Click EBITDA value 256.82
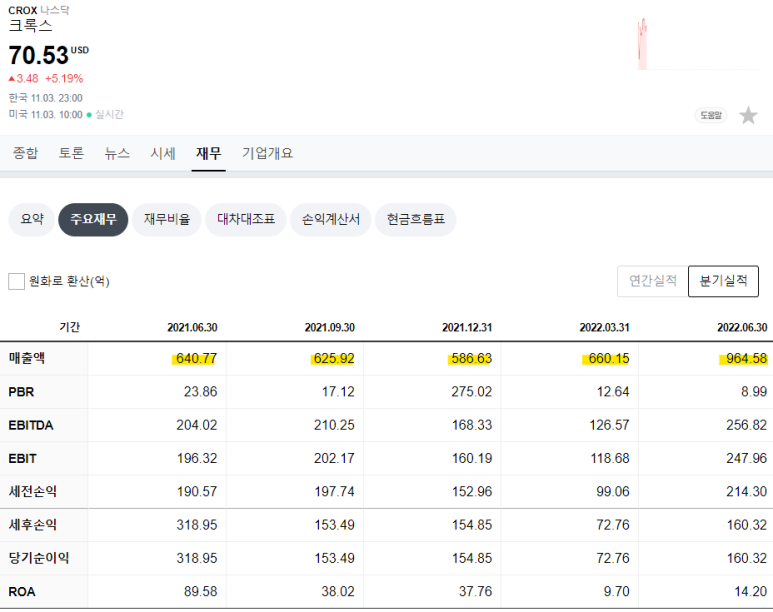 click(746, 425)
